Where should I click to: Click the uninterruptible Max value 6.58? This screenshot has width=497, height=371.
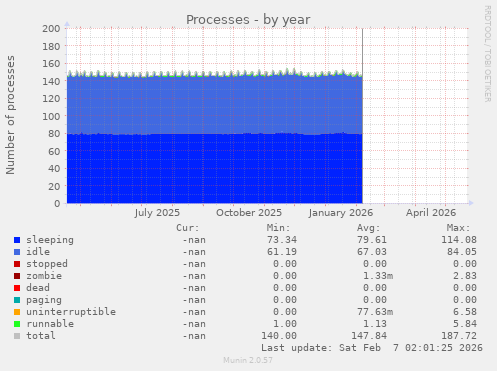click(465, 312)
